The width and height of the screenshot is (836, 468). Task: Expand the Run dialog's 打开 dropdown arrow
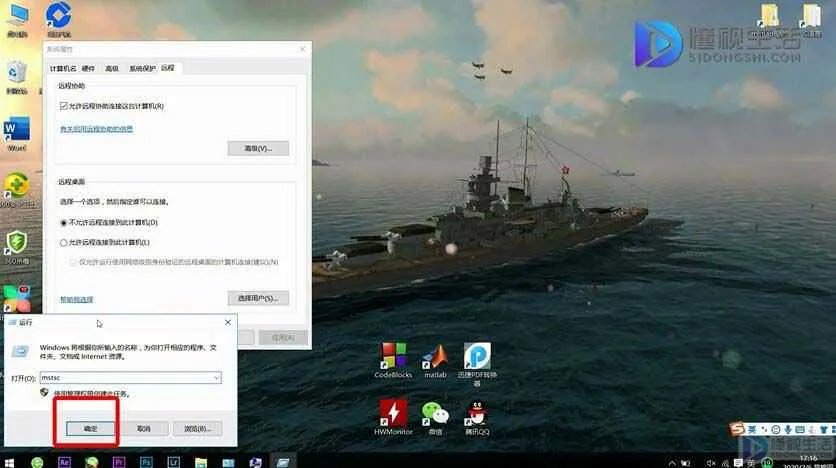tap(216, 378)
